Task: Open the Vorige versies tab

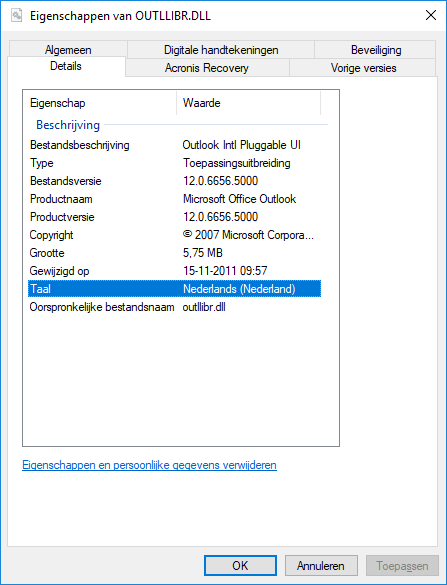Action: pos(363,68)
